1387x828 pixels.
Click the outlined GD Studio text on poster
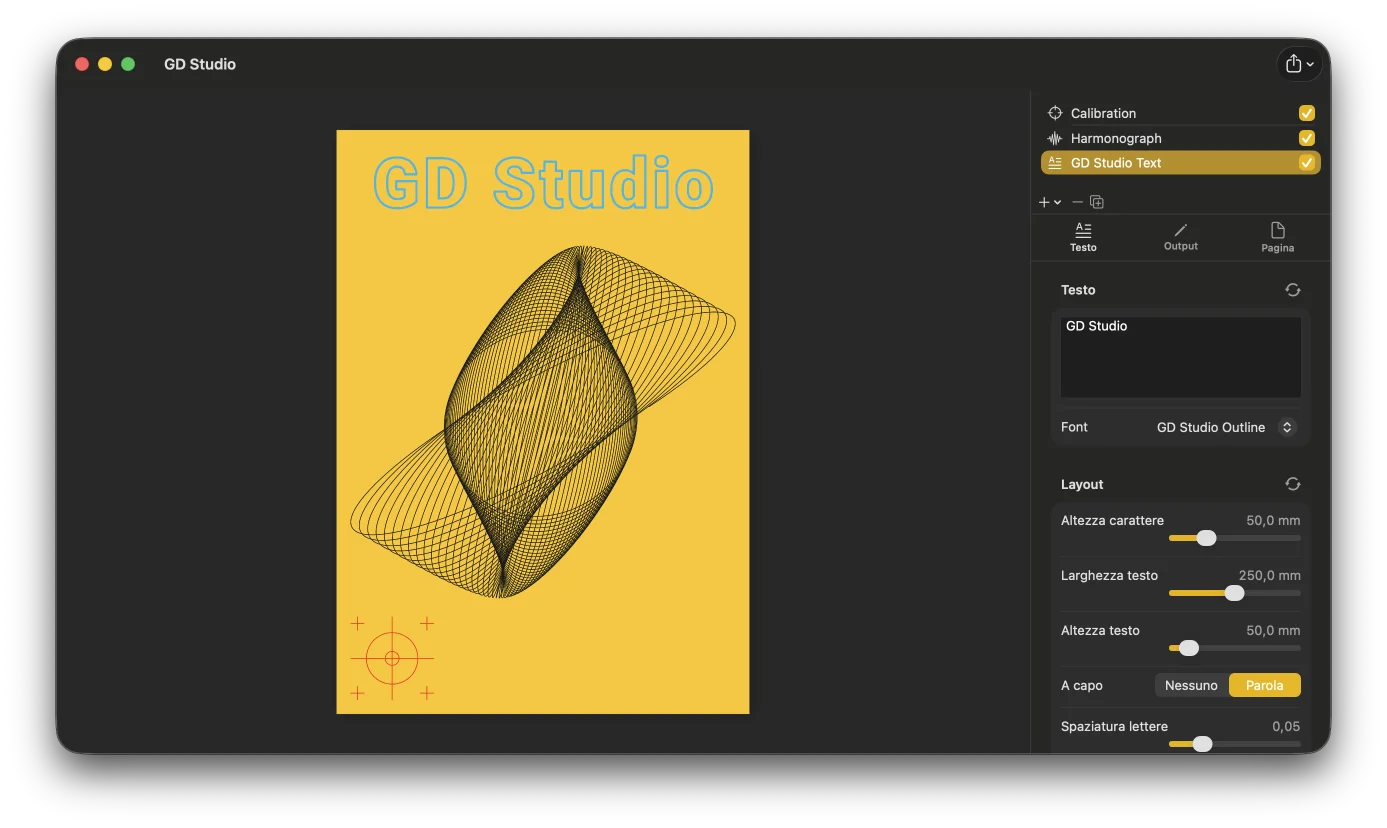tap(543, 183)
